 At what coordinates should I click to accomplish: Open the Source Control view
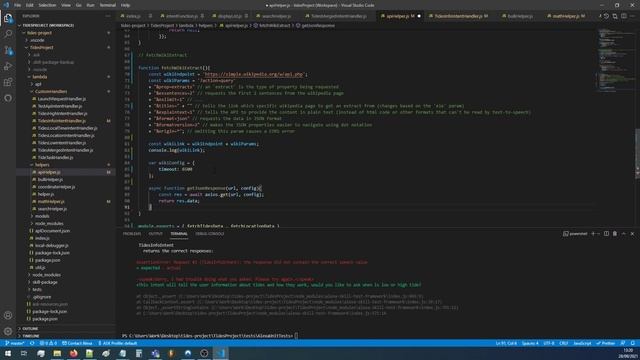(x=8, y=50)
